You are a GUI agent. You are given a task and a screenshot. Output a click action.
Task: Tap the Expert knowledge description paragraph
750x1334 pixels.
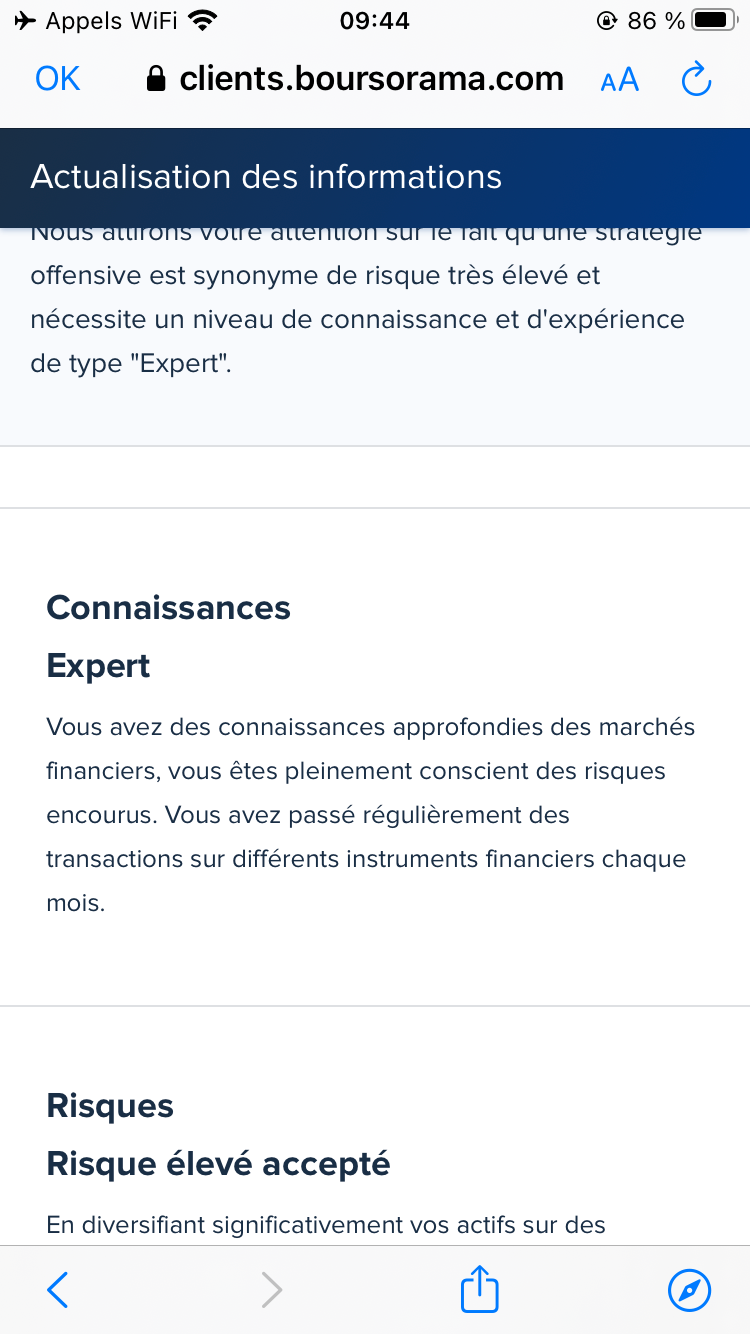[x=370, y=815]
